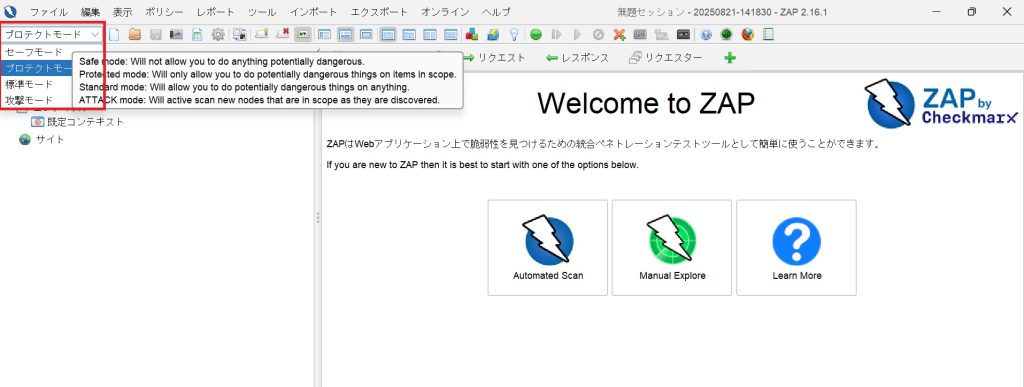
Task: Click the snapshot session camera icon
Action: click(x=176, y=35)
